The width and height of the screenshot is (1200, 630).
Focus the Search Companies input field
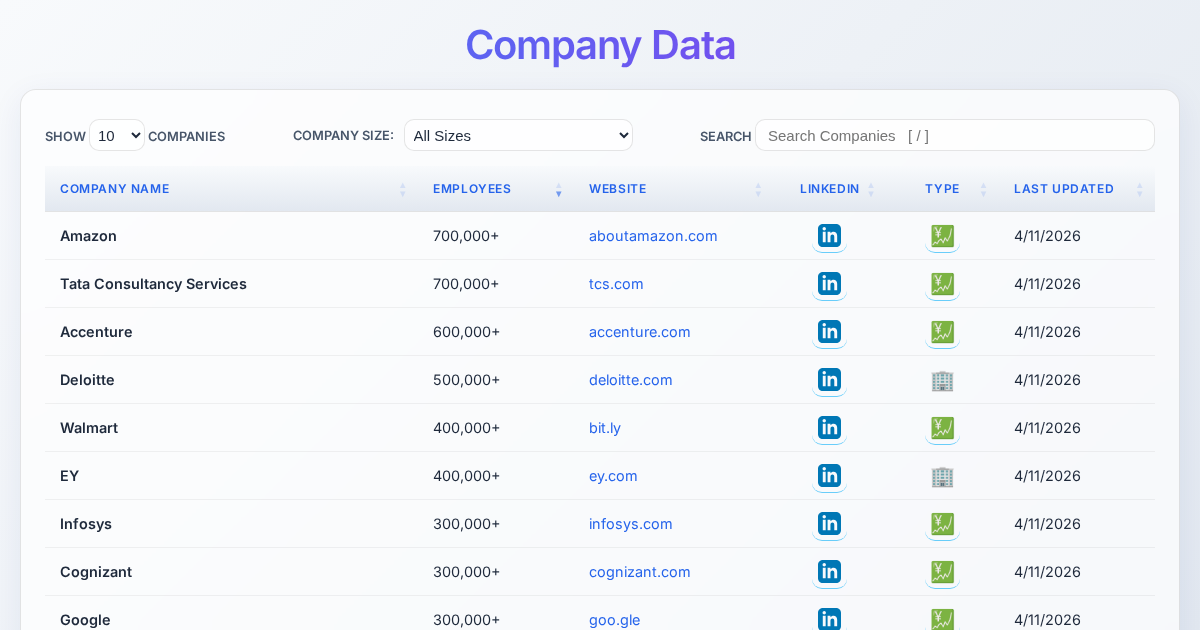point(954,135)
